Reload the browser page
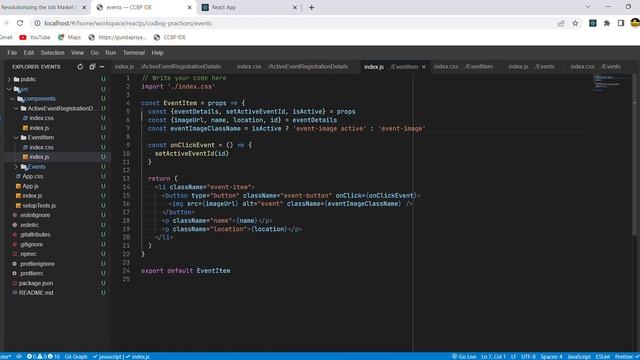This screenshot has width=640, height=360. click(x=20, y=23)
